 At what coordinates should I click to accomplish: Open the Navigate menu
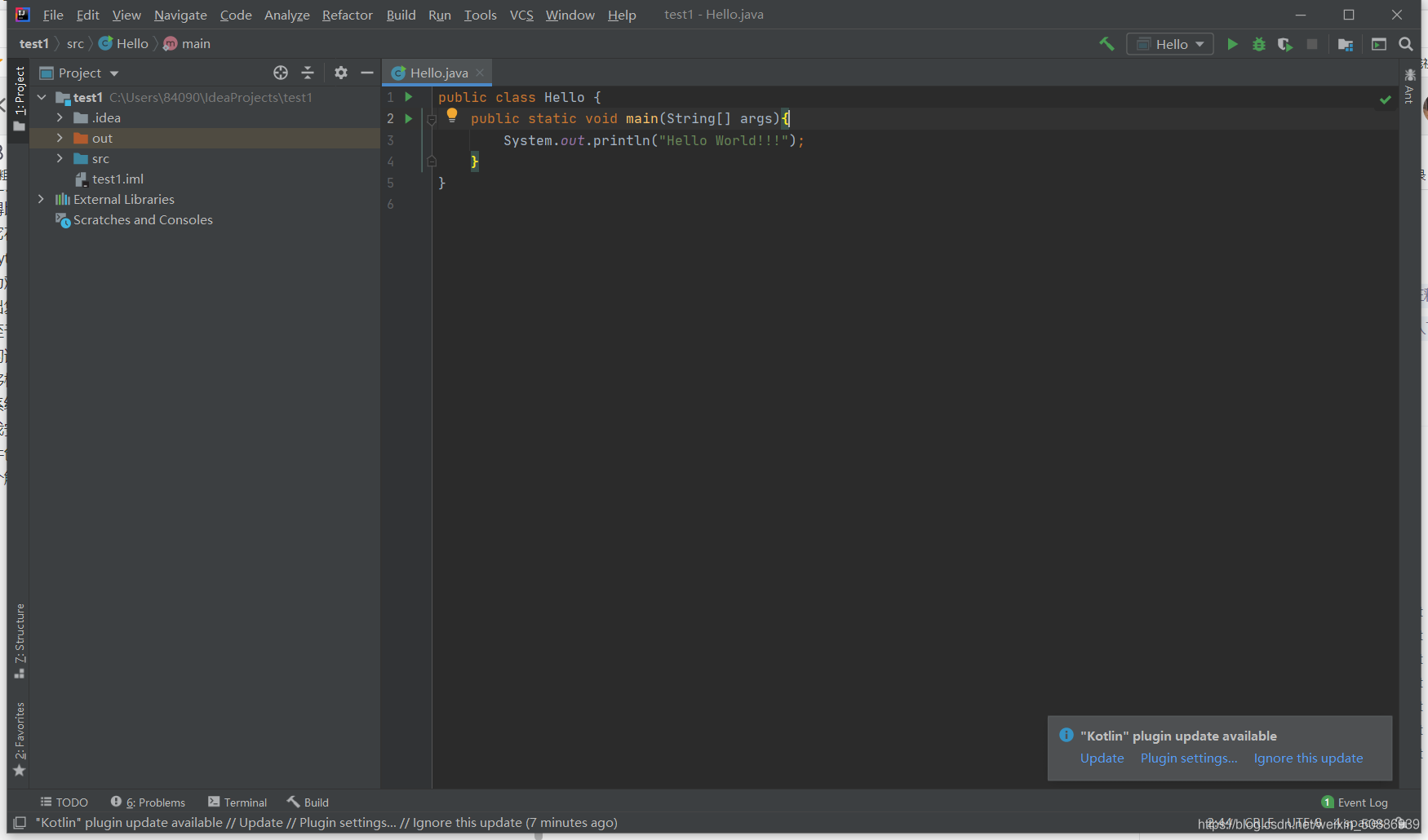[x=180, y=15]
